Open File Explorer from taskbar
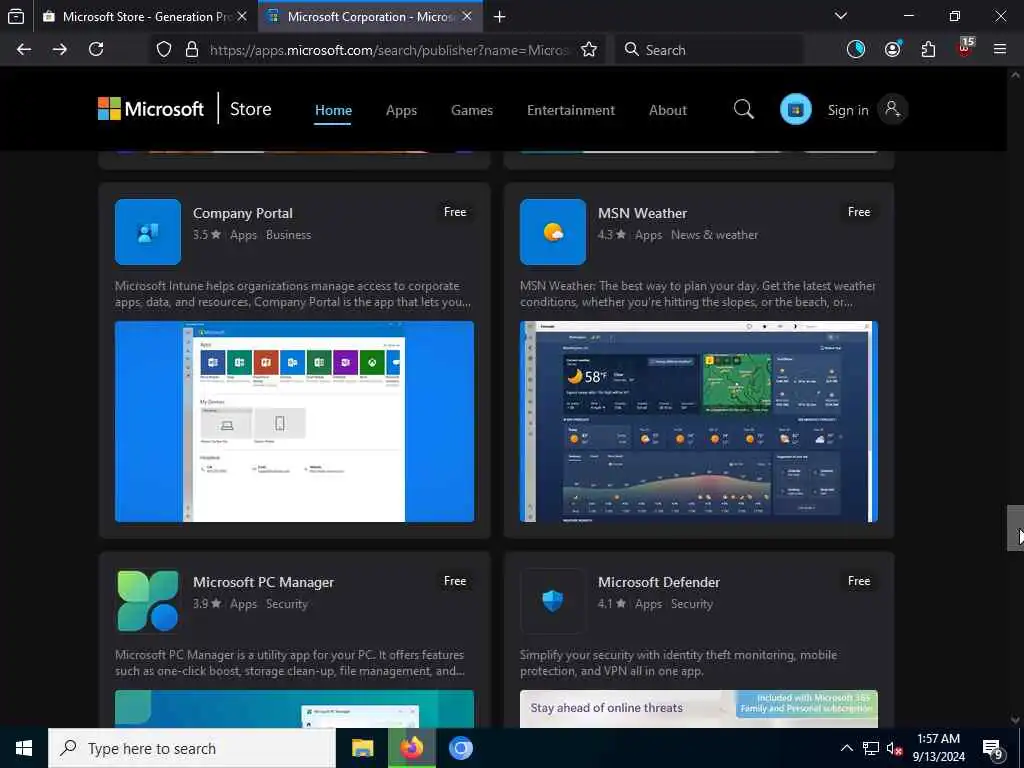 tap(362, 748)
